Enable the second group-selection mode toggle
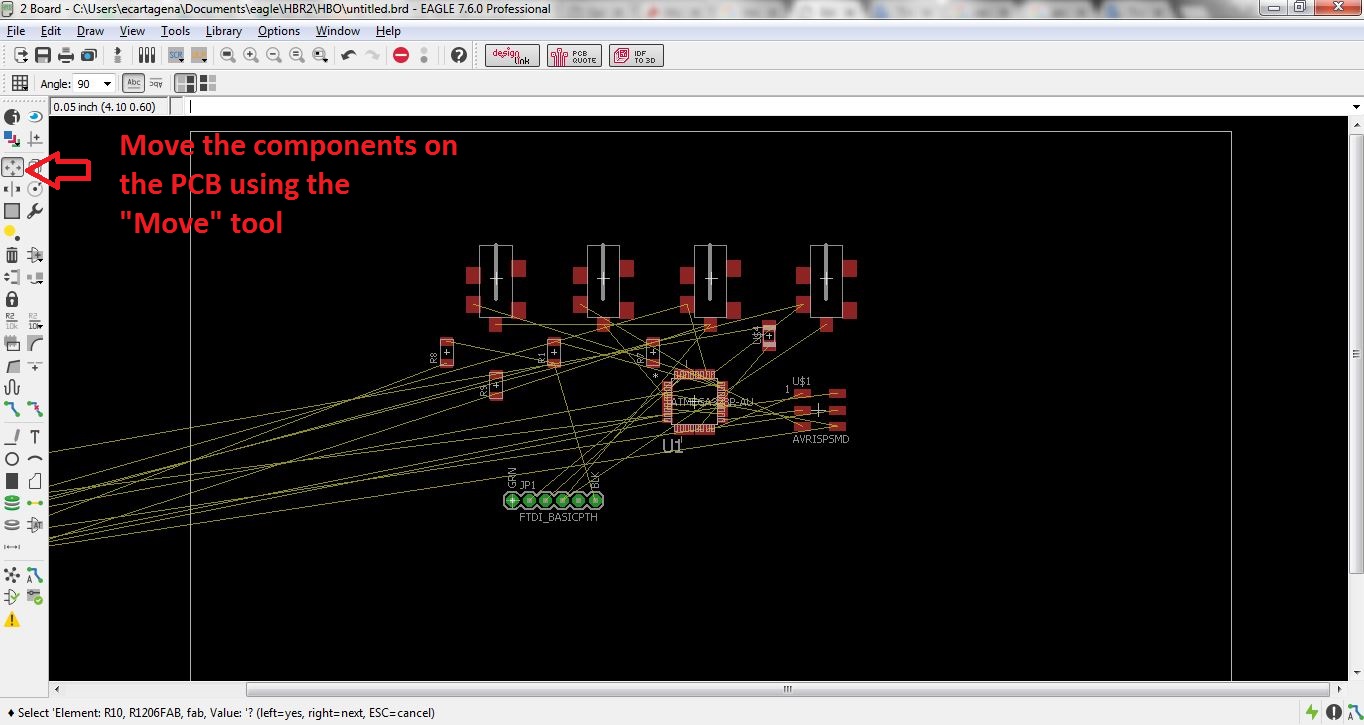The width and height of the screenshot is (1364, 725). [208, 83]
